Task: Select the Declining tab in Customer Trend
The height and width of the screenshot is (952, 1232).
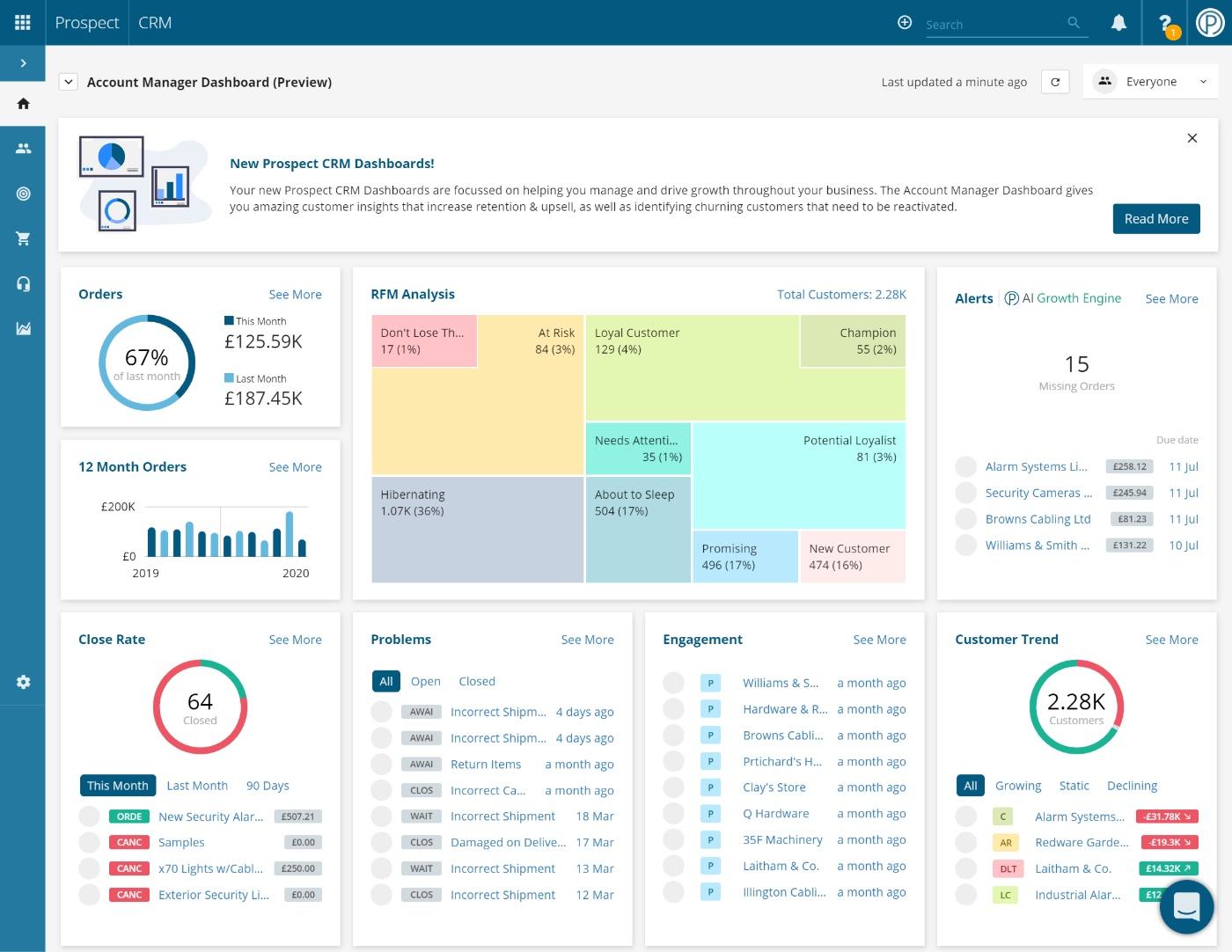Action: point(1132,786)
